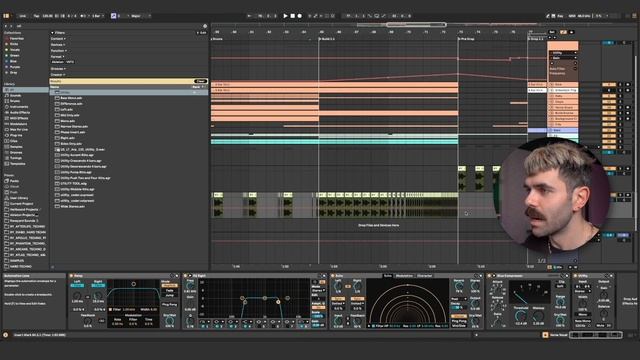640x360 pixels.
Task: Click the Edit button beside Filters
Action: pos(202,33)
